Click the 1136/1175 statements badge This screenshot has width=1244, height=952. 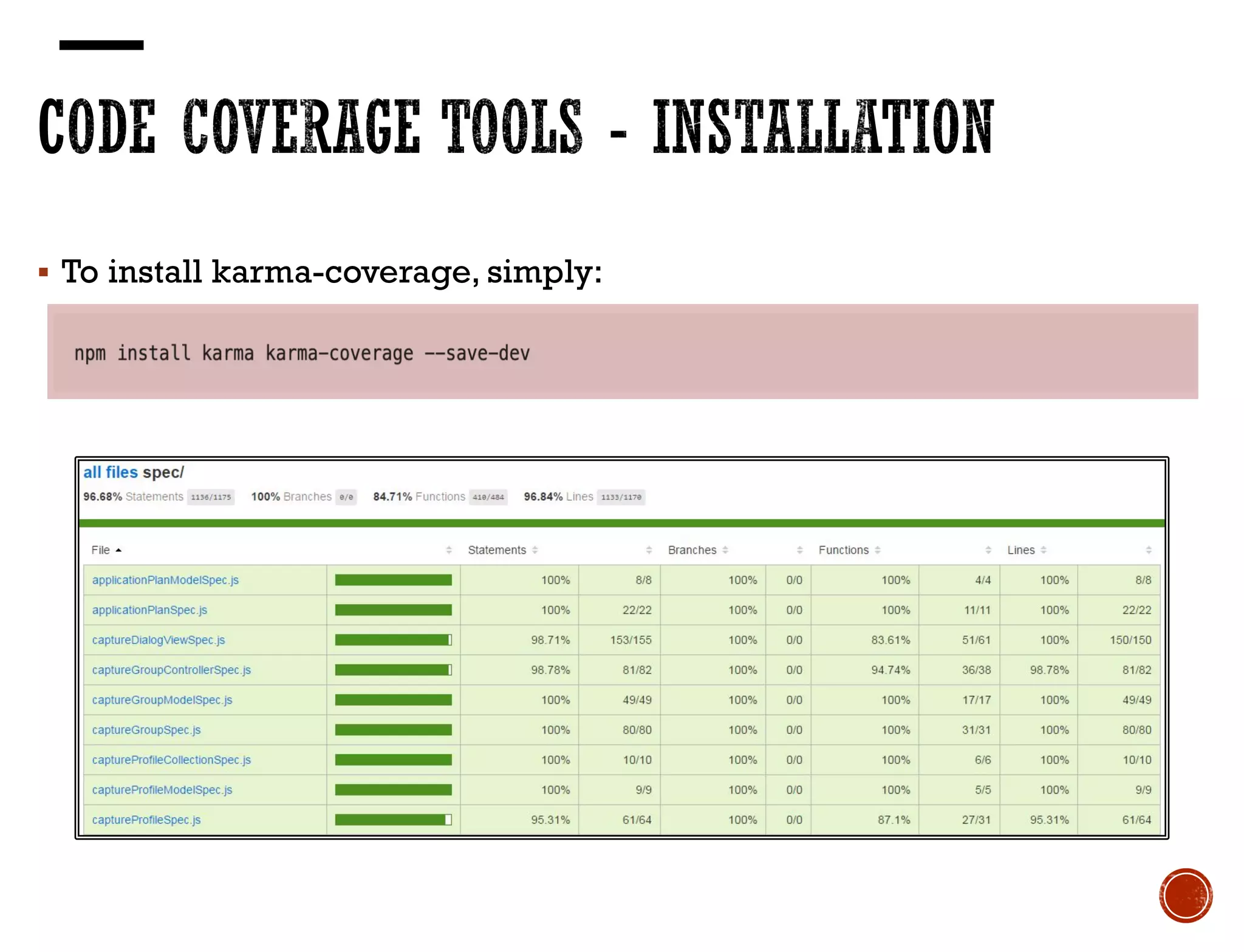[211, 497]
